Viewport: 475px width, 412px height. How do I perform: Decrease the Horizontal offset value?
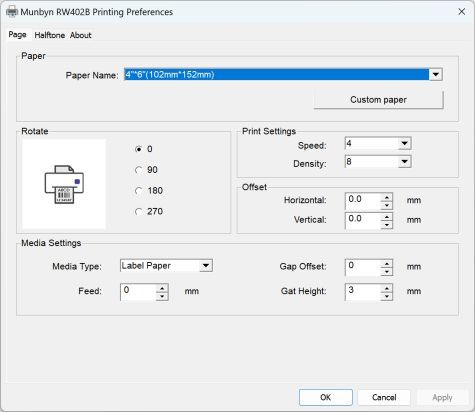point(387,205)
